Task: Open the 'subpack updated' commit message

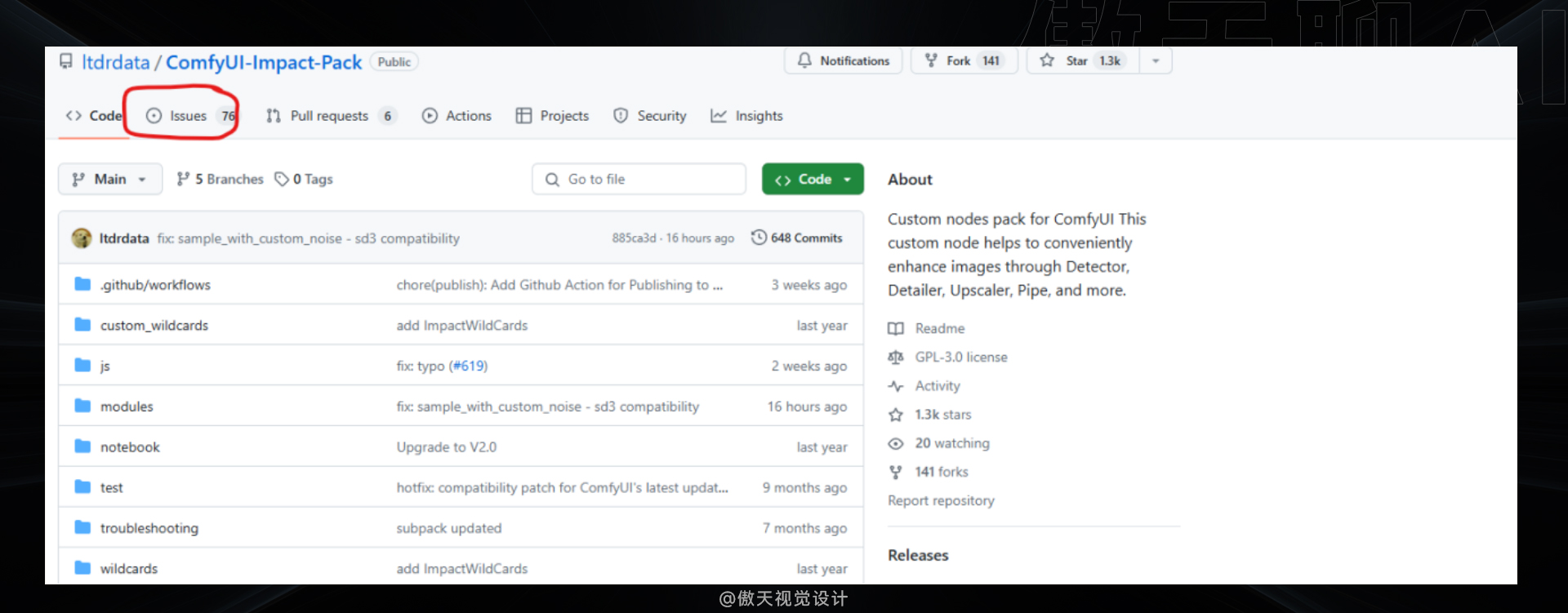Action: click(449, 528)
